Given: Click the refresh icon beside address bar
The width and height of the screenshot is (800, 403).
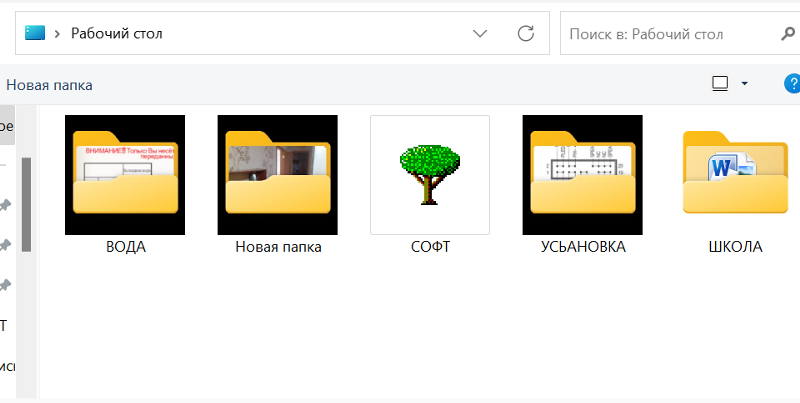Looking at the screenshot, I should 525,33.
